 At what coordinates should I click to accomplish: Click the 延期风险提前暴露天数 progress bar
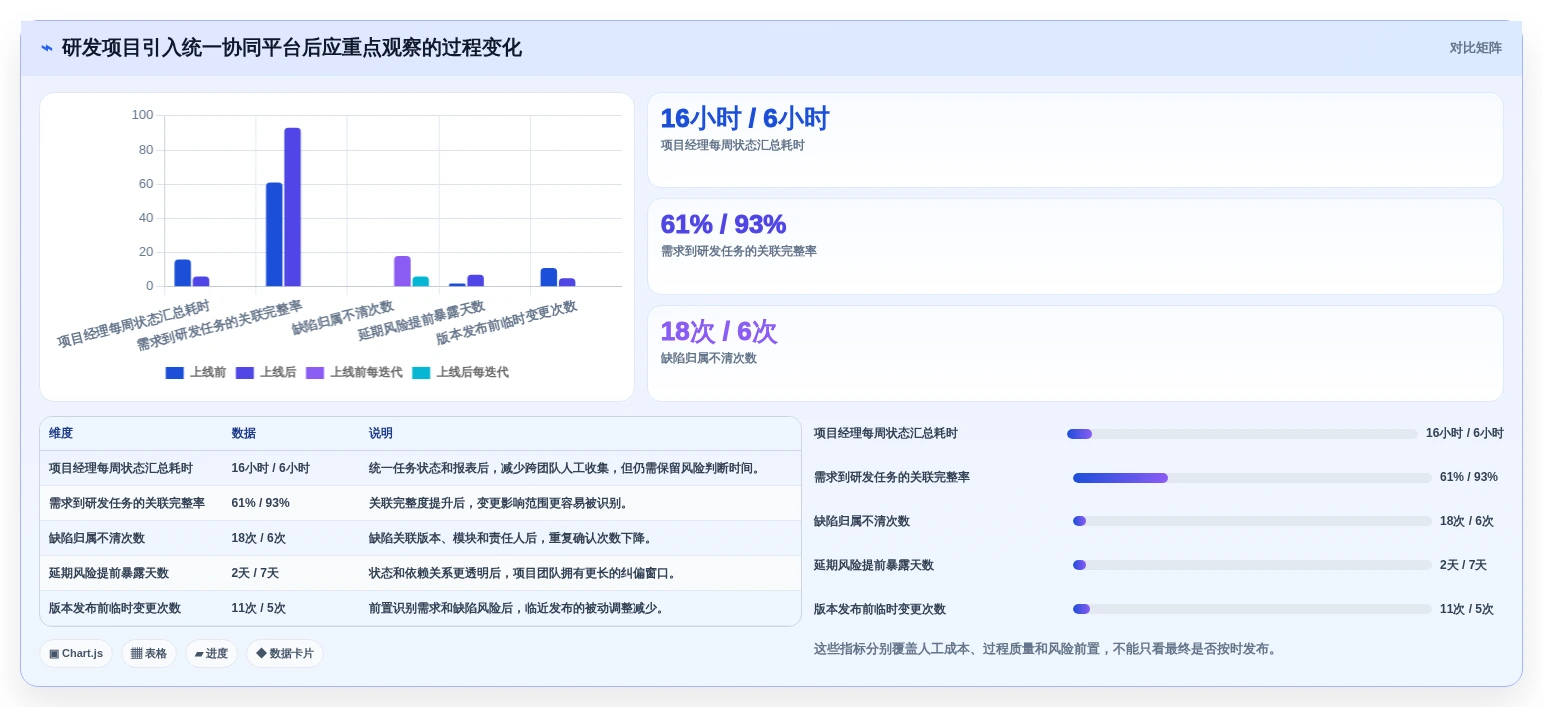(1252, 565)
